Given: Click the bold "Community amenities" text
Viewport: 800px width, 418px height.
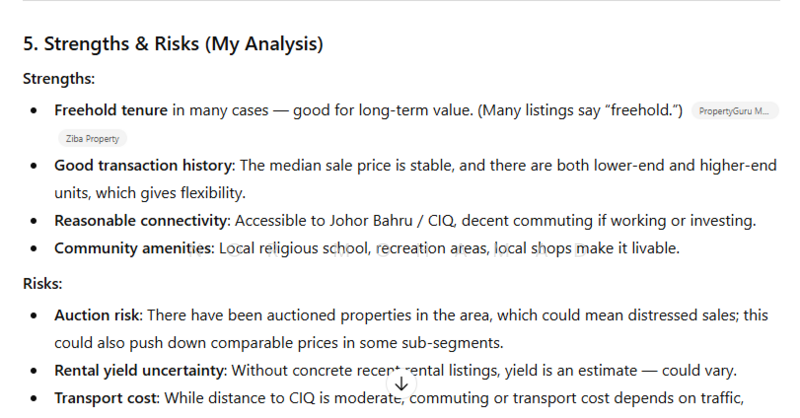Looking at the screenshot, I should coord(133,247).
